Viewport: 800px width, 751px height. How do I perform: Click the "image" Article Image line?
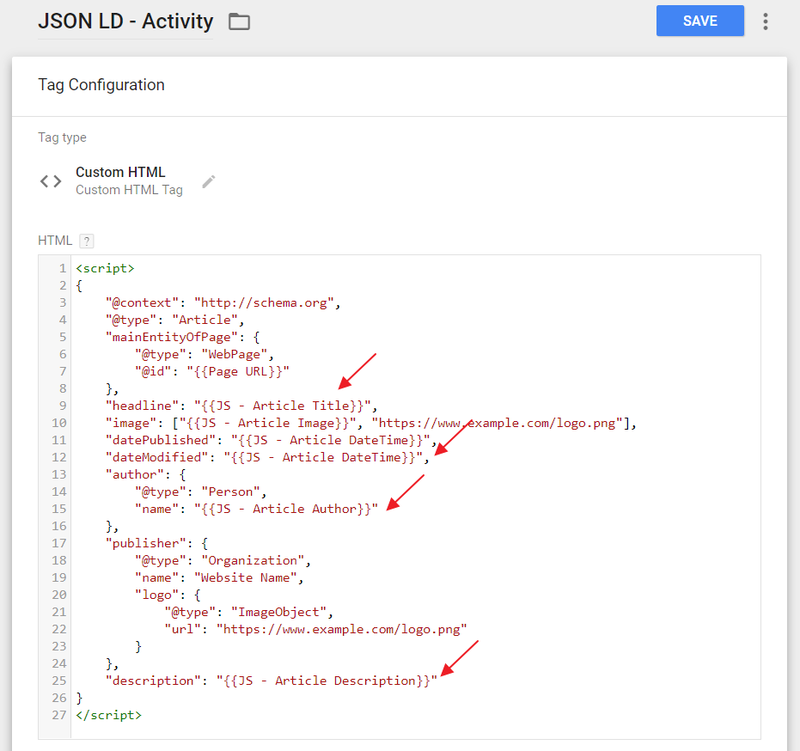click(371, 423)
